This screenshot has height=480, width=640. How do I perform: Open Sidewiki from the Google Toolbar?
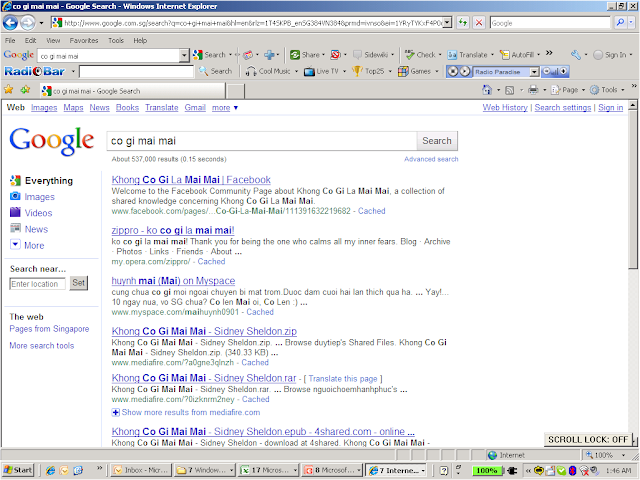[x=371, y=55]
